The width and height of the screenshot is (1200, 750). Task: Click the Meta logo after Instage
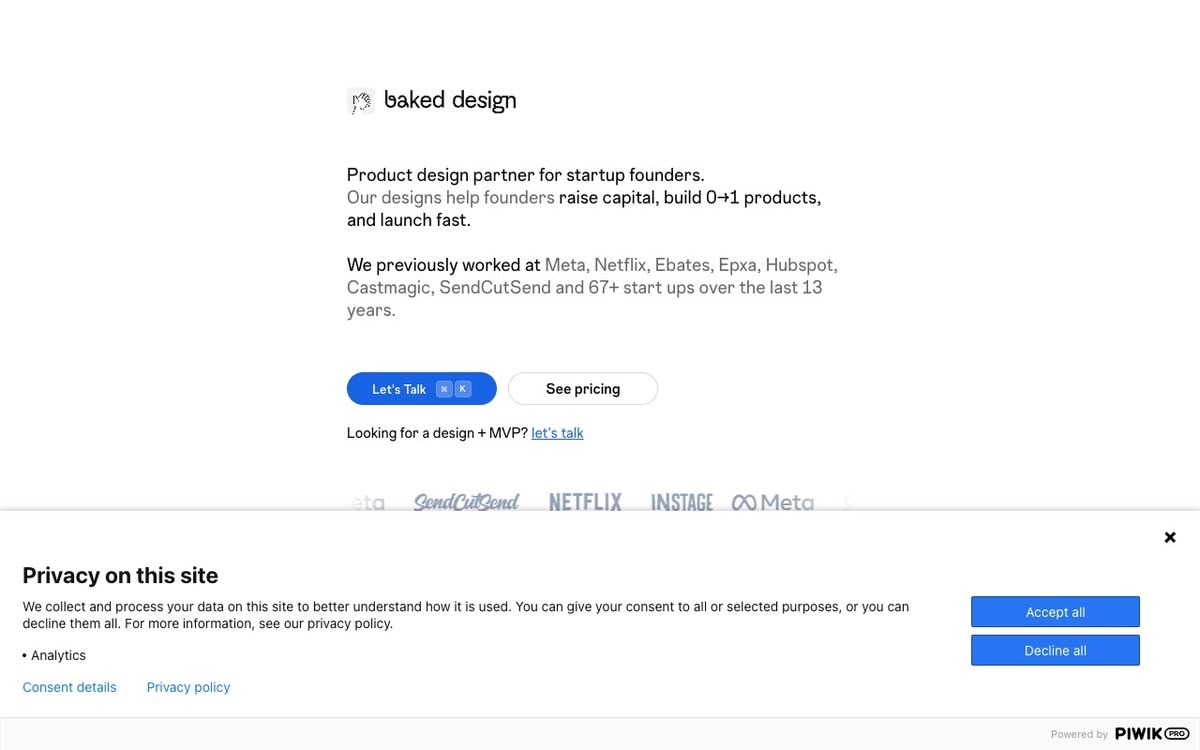click(773, 503)
